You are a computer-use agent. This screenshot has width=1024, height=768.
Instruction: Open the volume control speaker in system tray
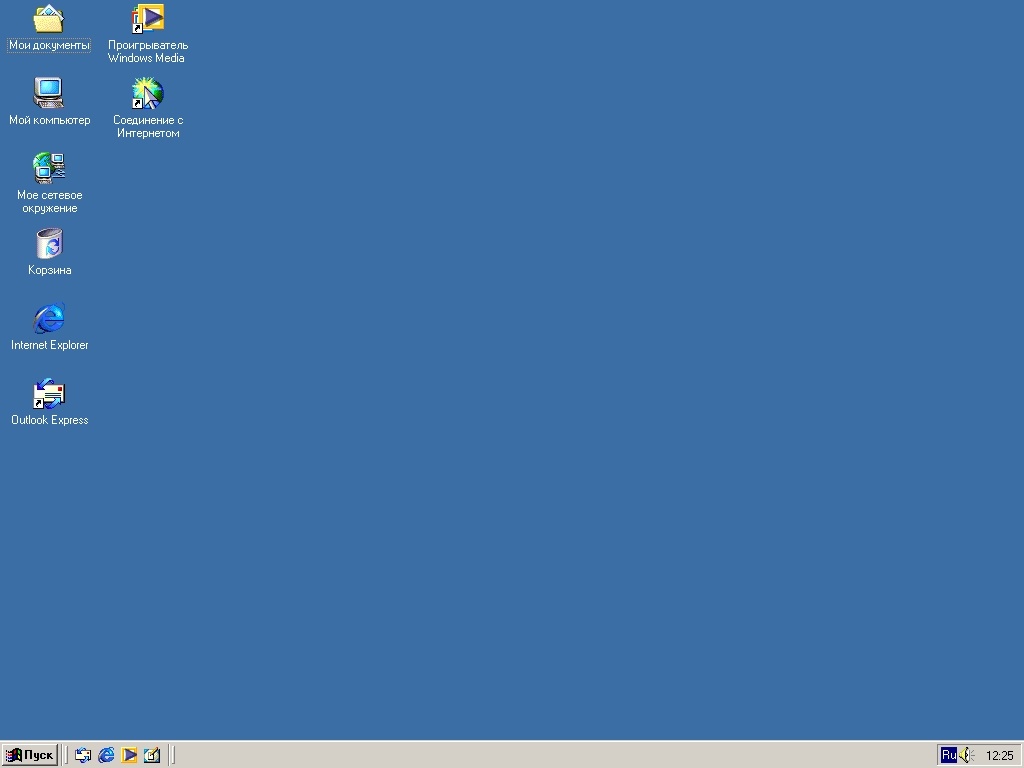(968, 755)
